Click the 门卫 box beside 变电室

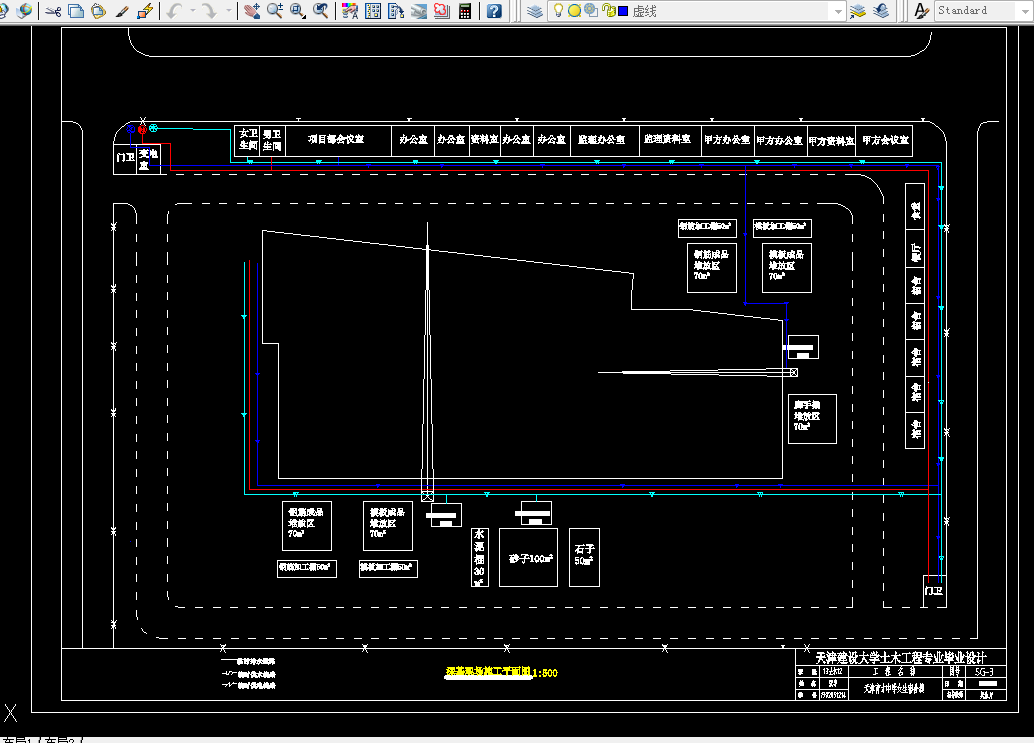click(125, 158)
